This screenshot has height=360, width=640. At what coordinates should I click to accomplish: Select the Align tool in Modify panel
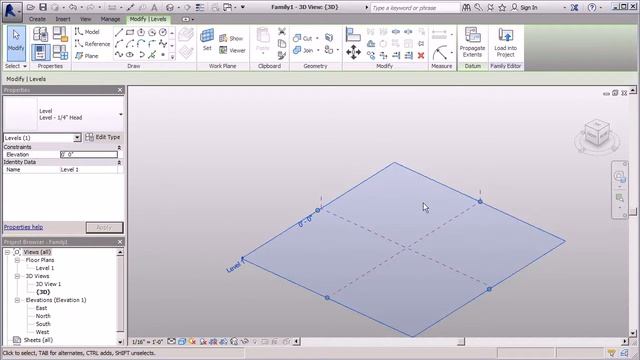pyautogui.click(x=353, y=34)
